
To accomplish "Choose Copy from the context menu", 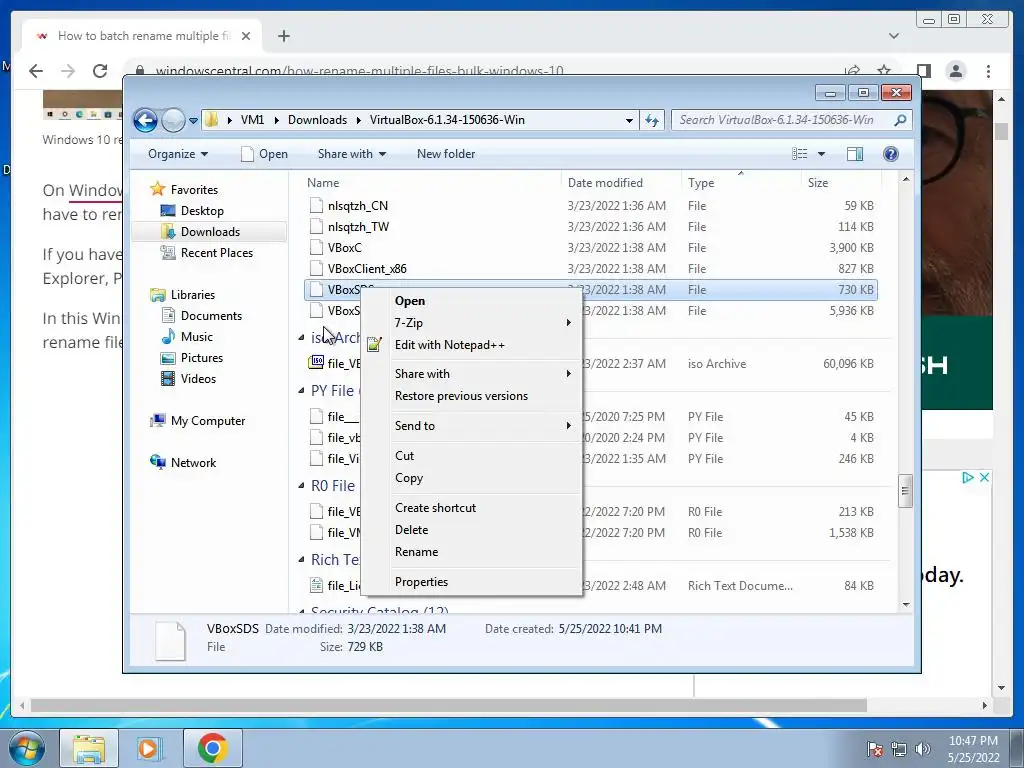I will click(x=471, y=478).
